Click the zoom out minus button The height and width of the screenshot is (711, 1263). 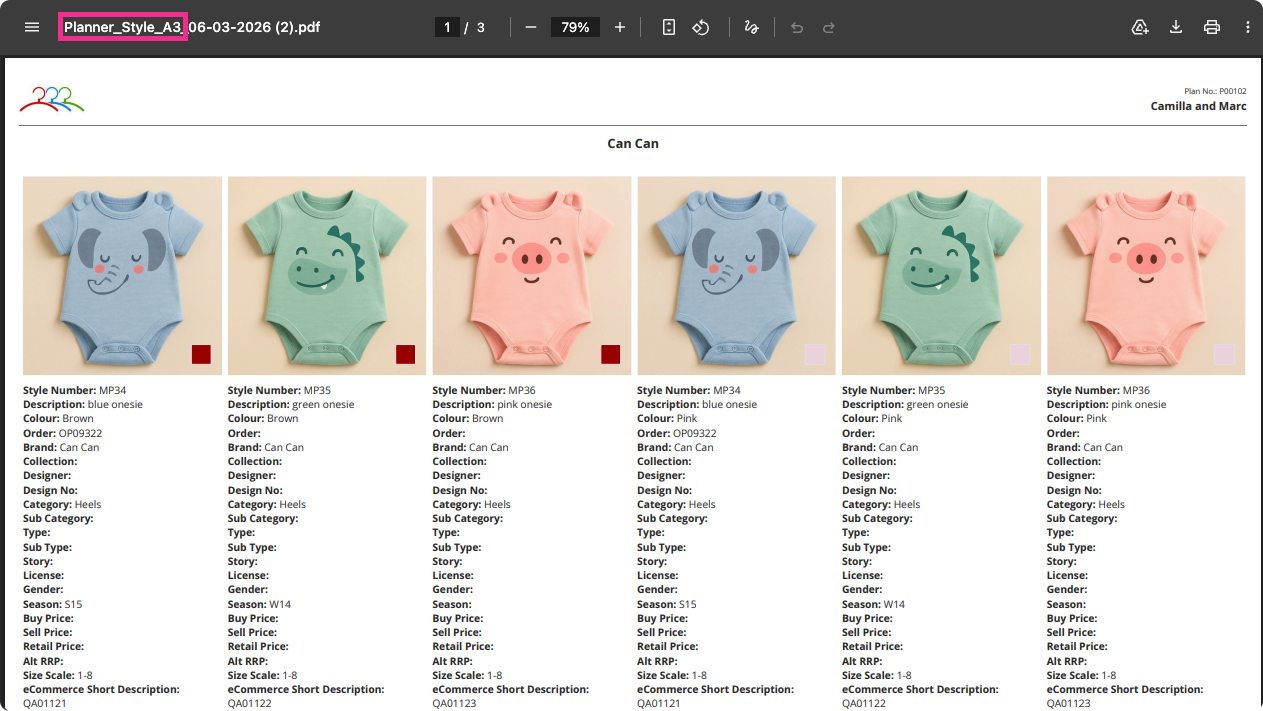(x=531, y=27)
